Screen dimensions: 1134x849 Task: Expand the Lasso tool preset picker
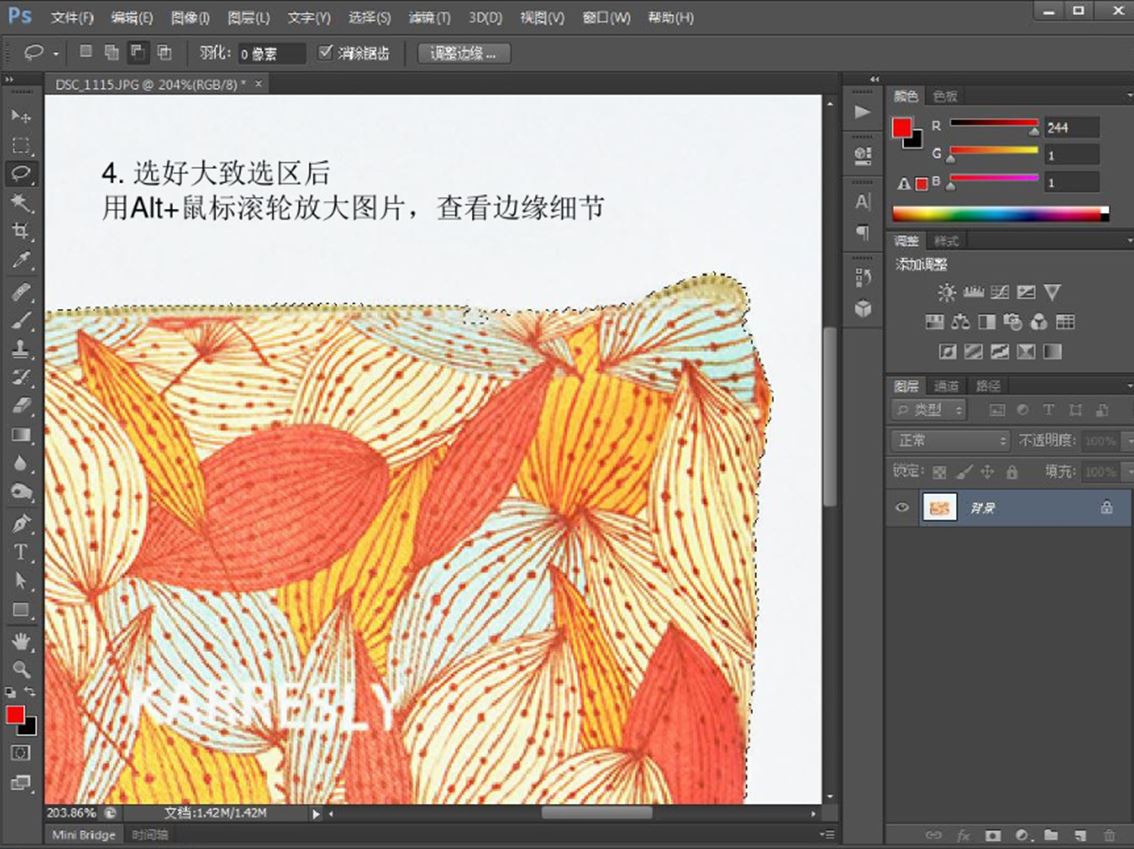point(55,53)
